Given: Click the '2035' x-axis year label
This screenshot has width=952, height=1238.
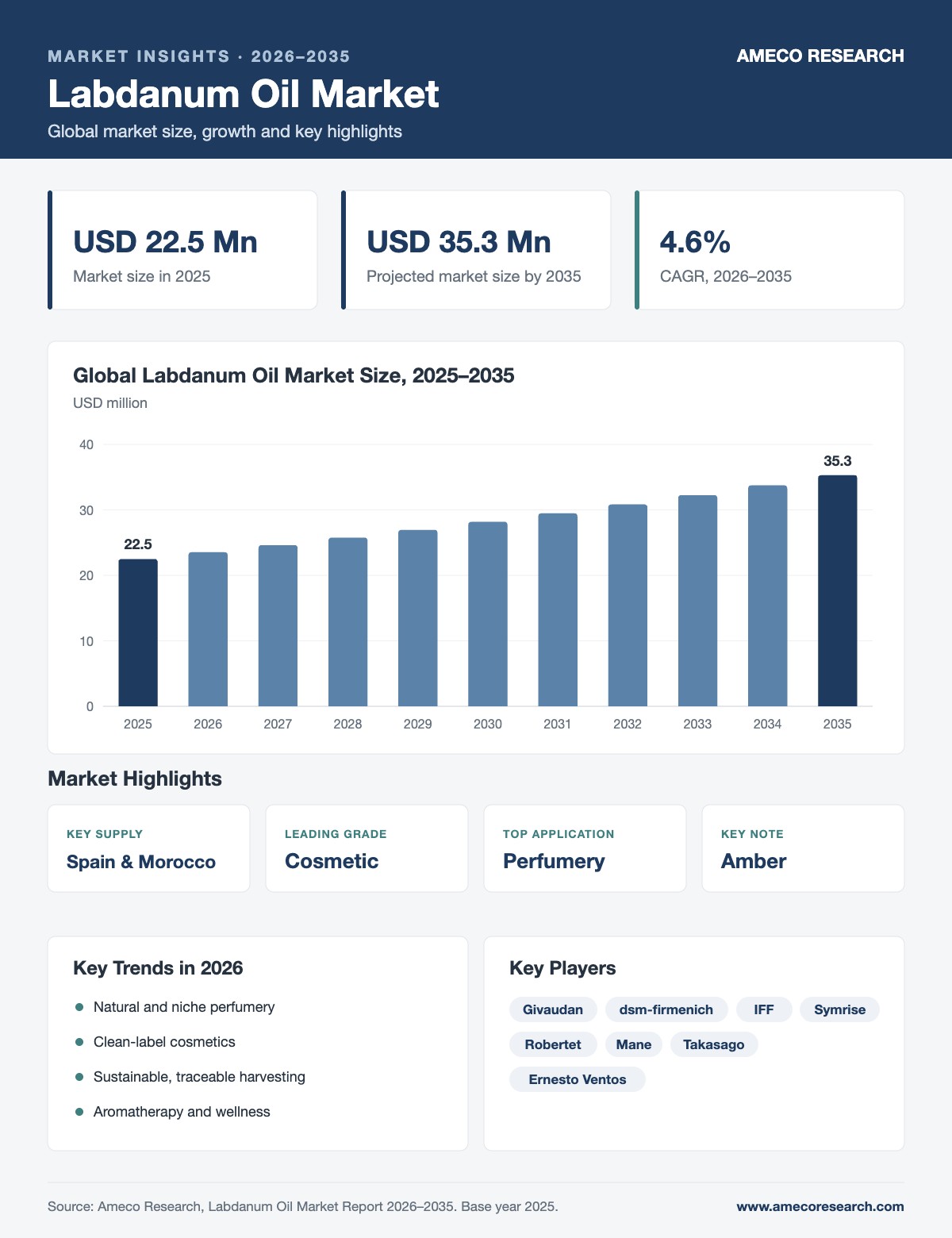Looking at the screenshot, I should [x=838, y=724].
